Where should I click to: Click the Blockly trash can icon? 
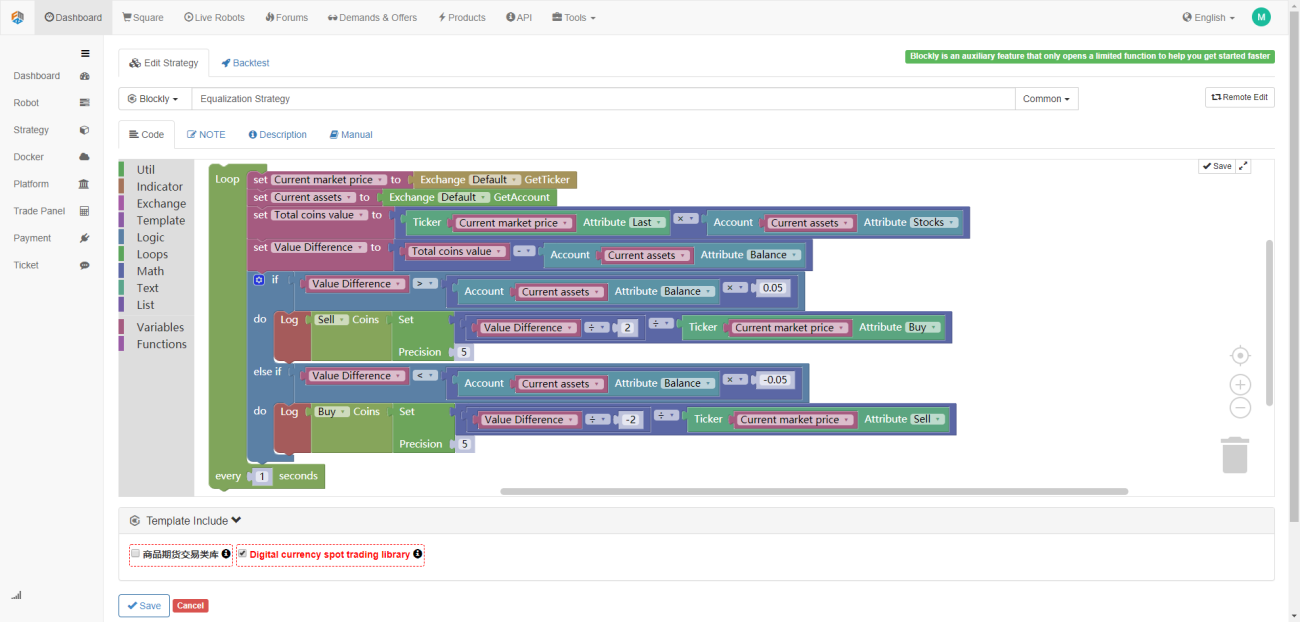pyautogui.click(x=1236, y=454)
